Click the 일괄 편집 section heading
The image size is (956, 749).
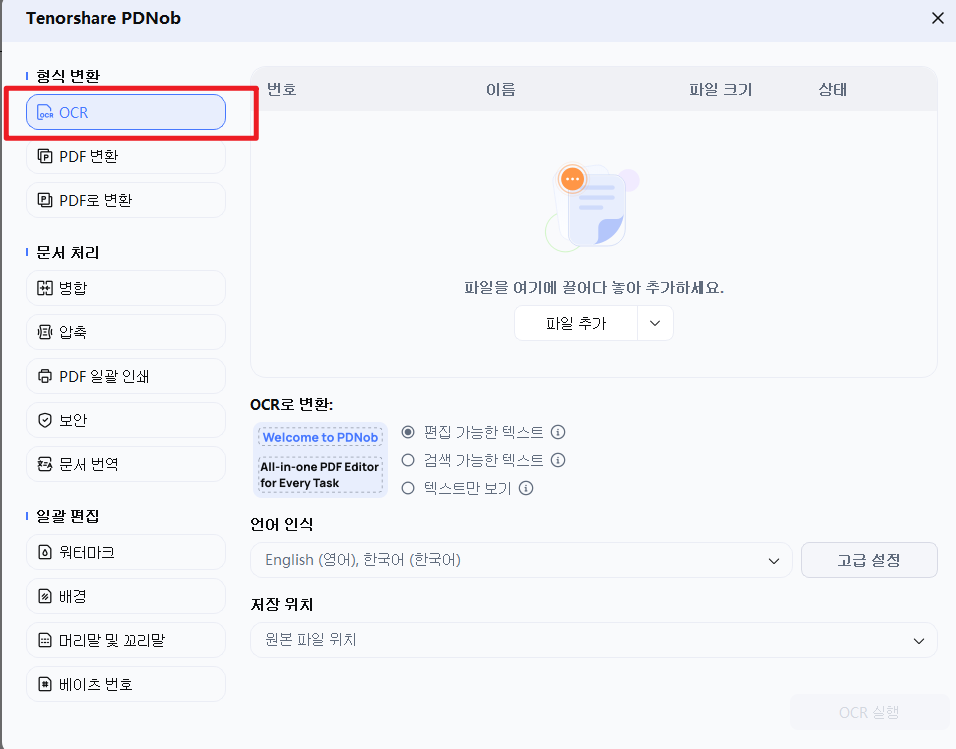[x=68, y=516]
